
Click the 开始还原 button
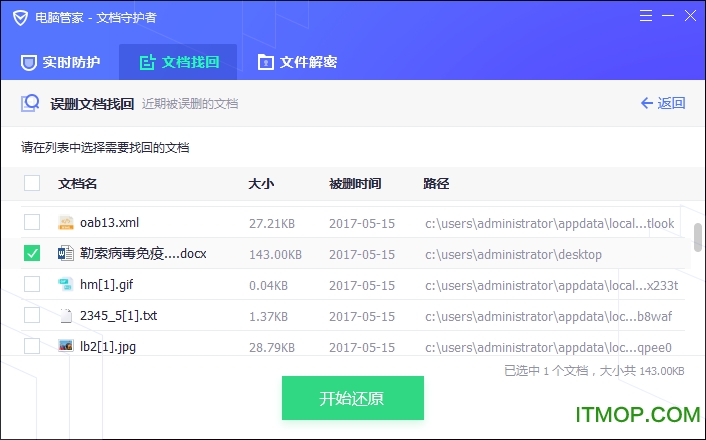[353, 398]
